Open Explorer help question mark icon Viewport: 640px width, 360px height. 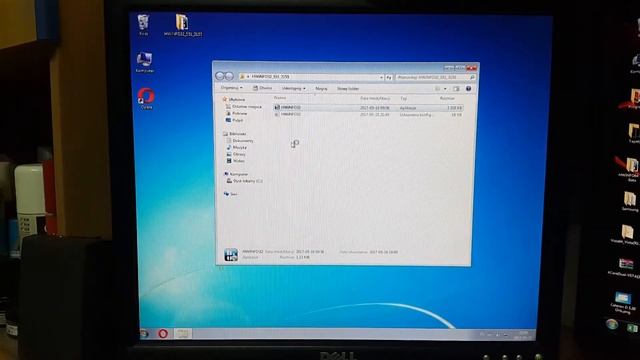pos(469,89)
